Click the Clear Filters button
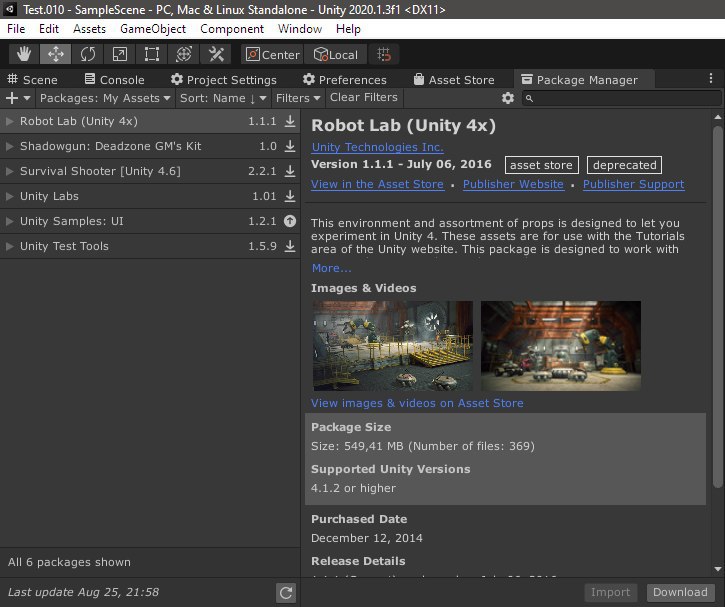 tap(364, 98)
